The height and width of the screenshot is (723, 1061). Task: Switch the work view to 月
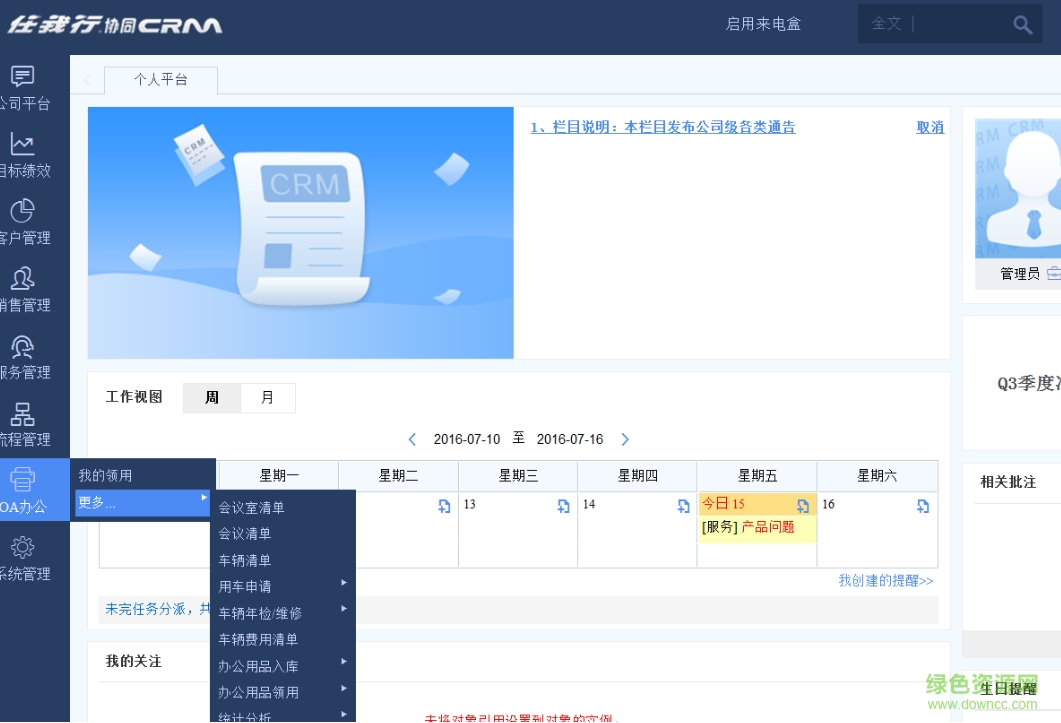(267, 397)
